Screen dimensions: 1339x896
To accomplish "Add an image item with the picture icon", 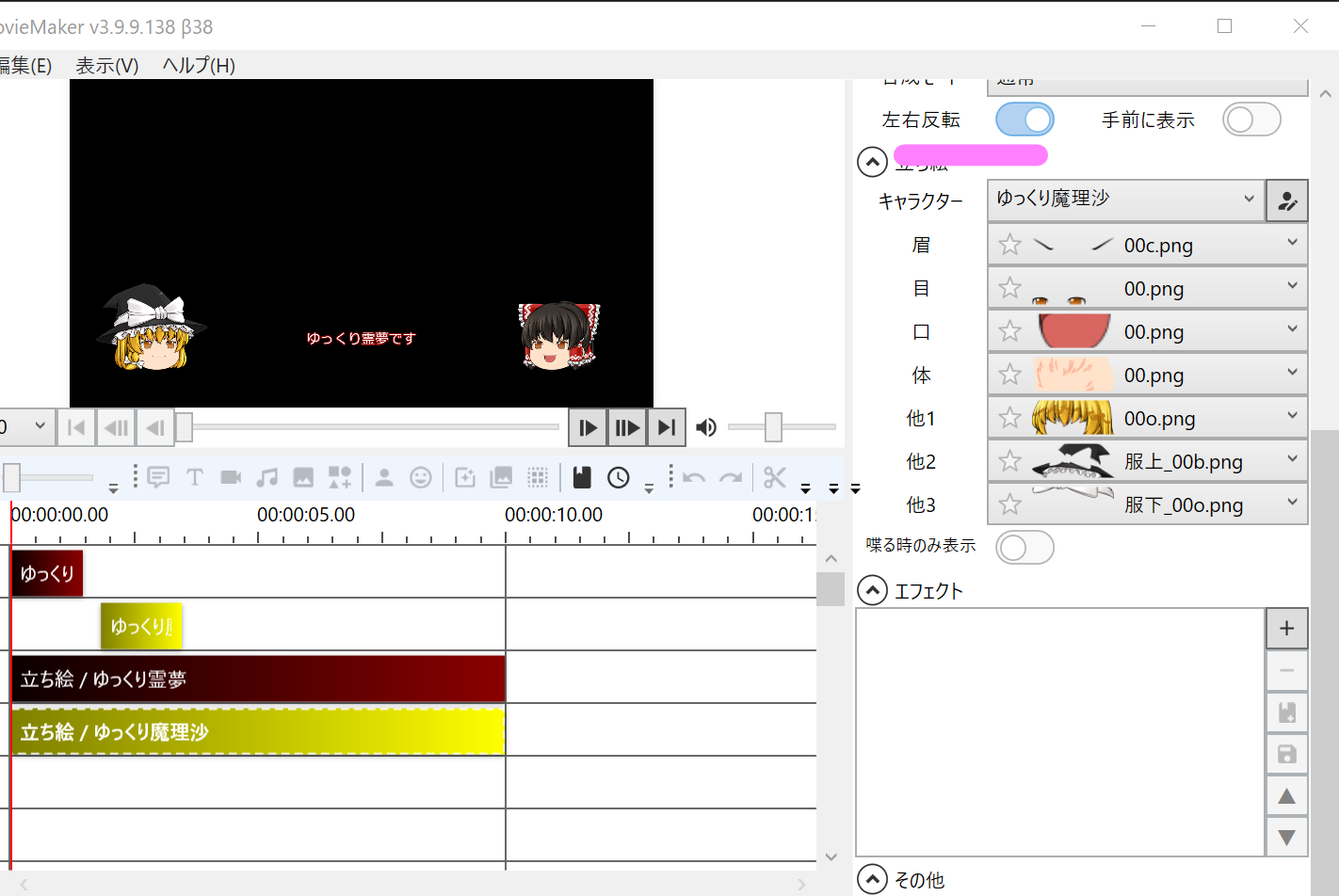I will [303, 478].
